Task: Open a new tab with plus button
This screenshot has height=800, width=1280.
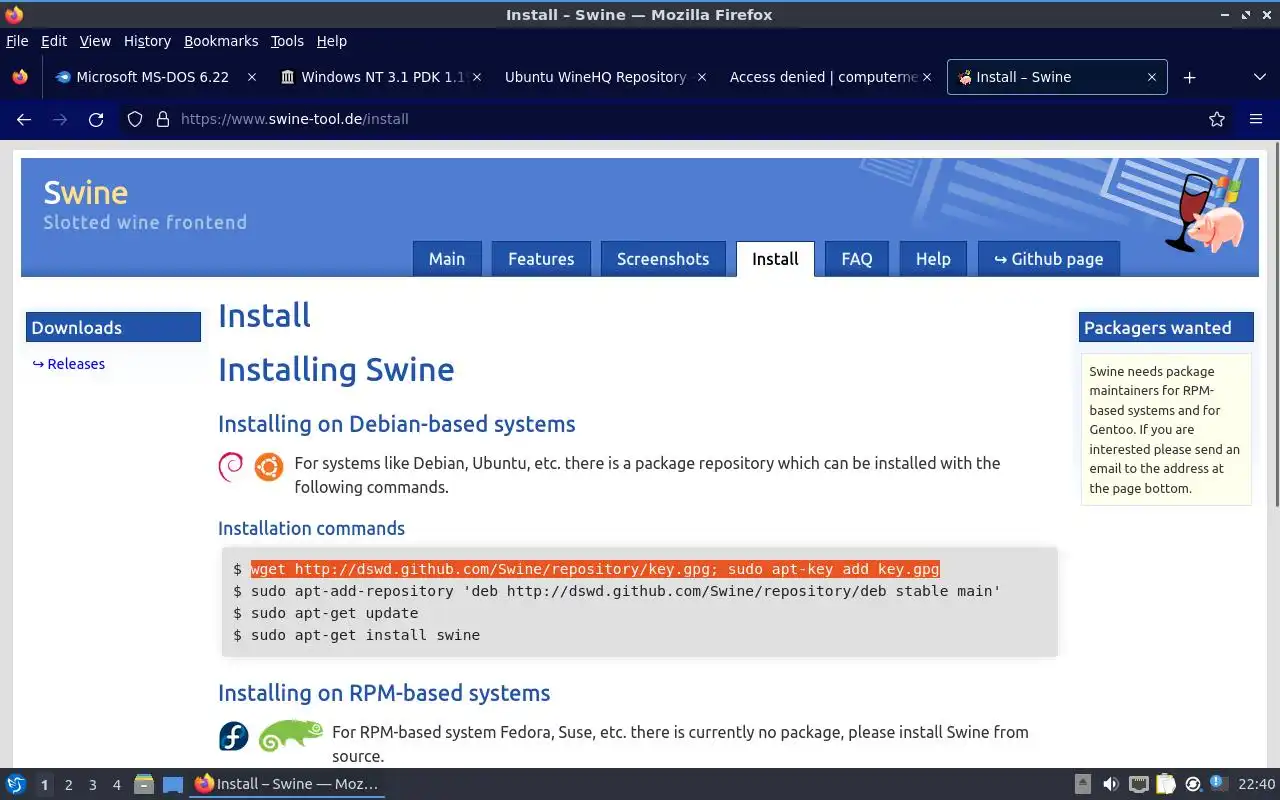Action: 1189,77
